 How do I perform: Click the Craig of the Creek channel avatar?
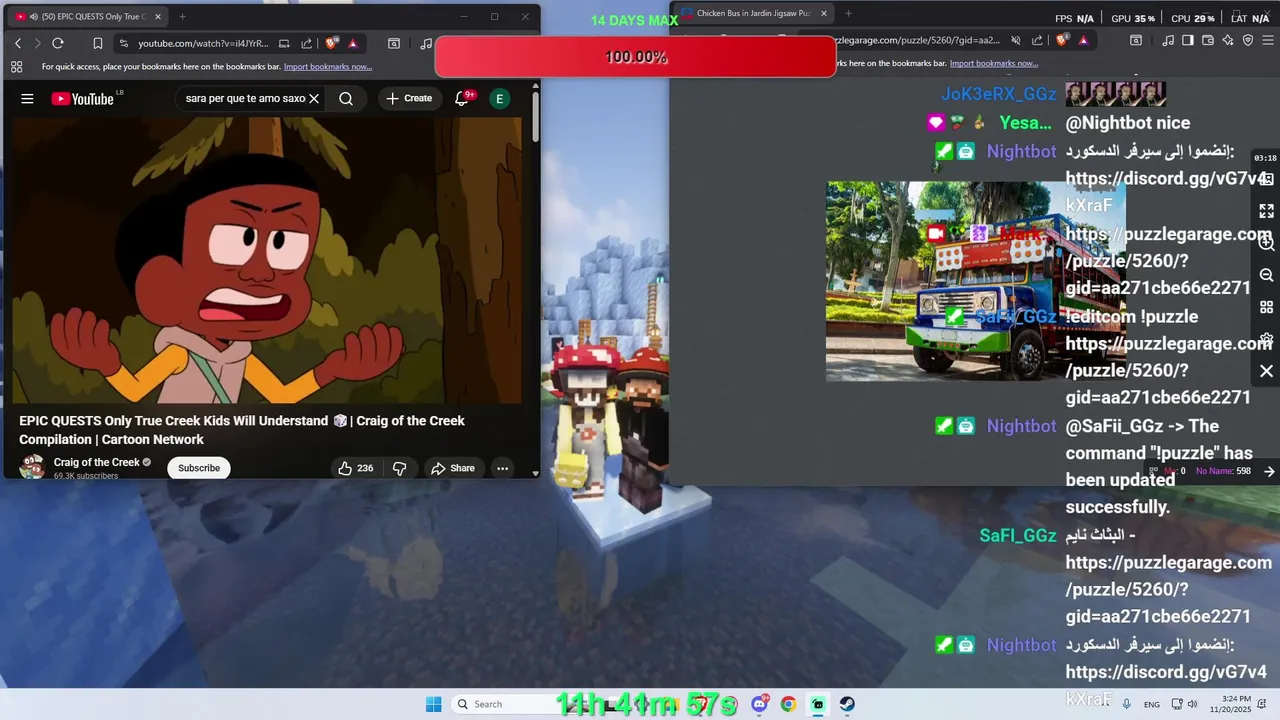(x=32, y=467)
